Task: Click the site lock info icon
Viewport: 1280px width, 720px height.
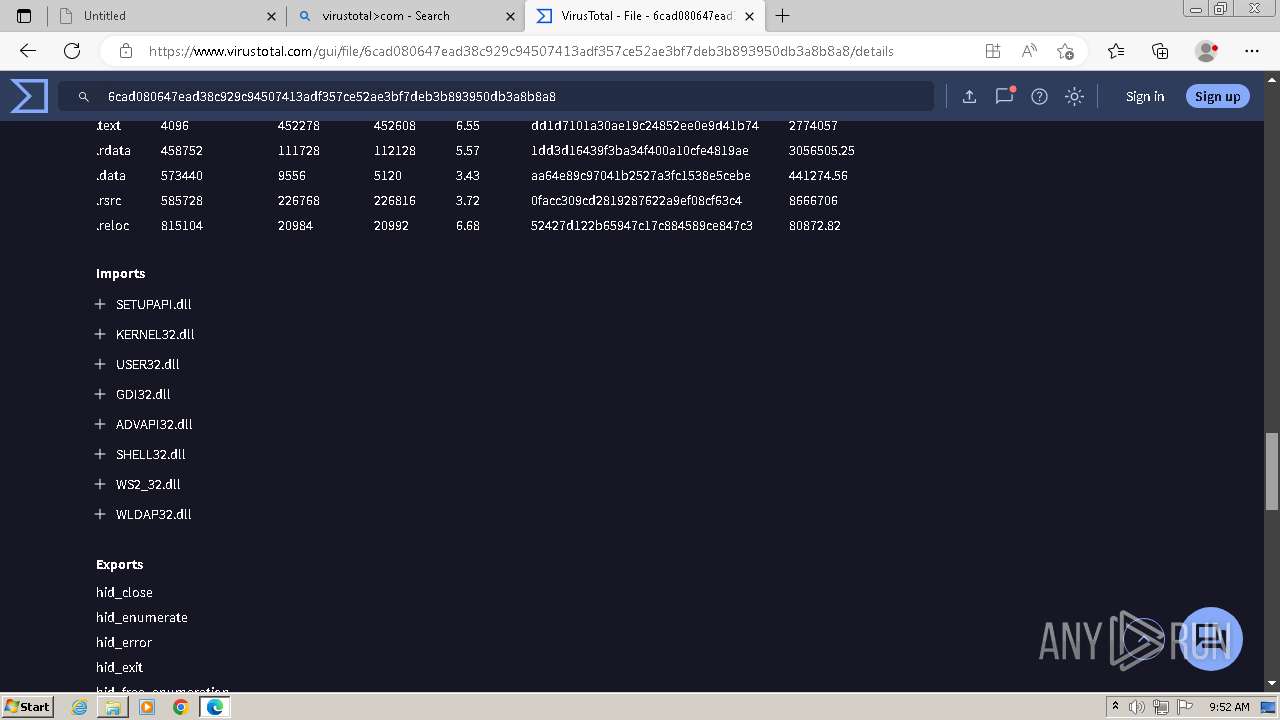Action: 126,51
